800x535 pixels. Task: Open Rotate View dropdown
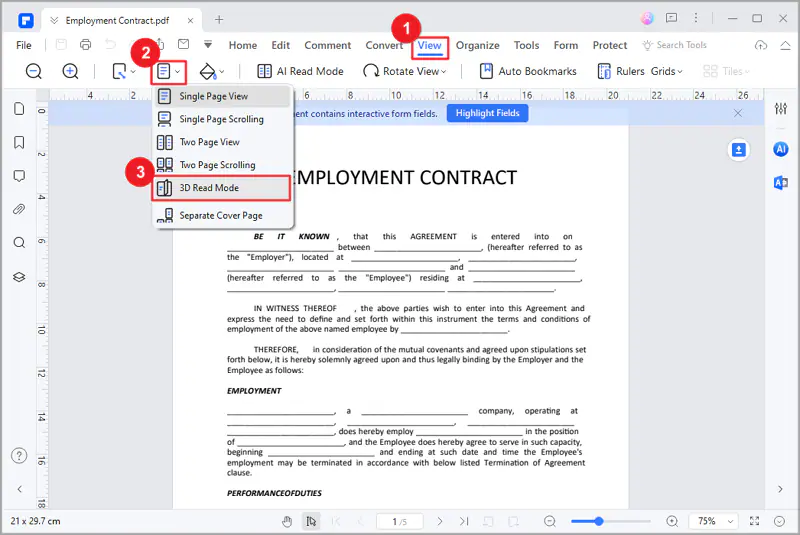(x=405, y=71)
